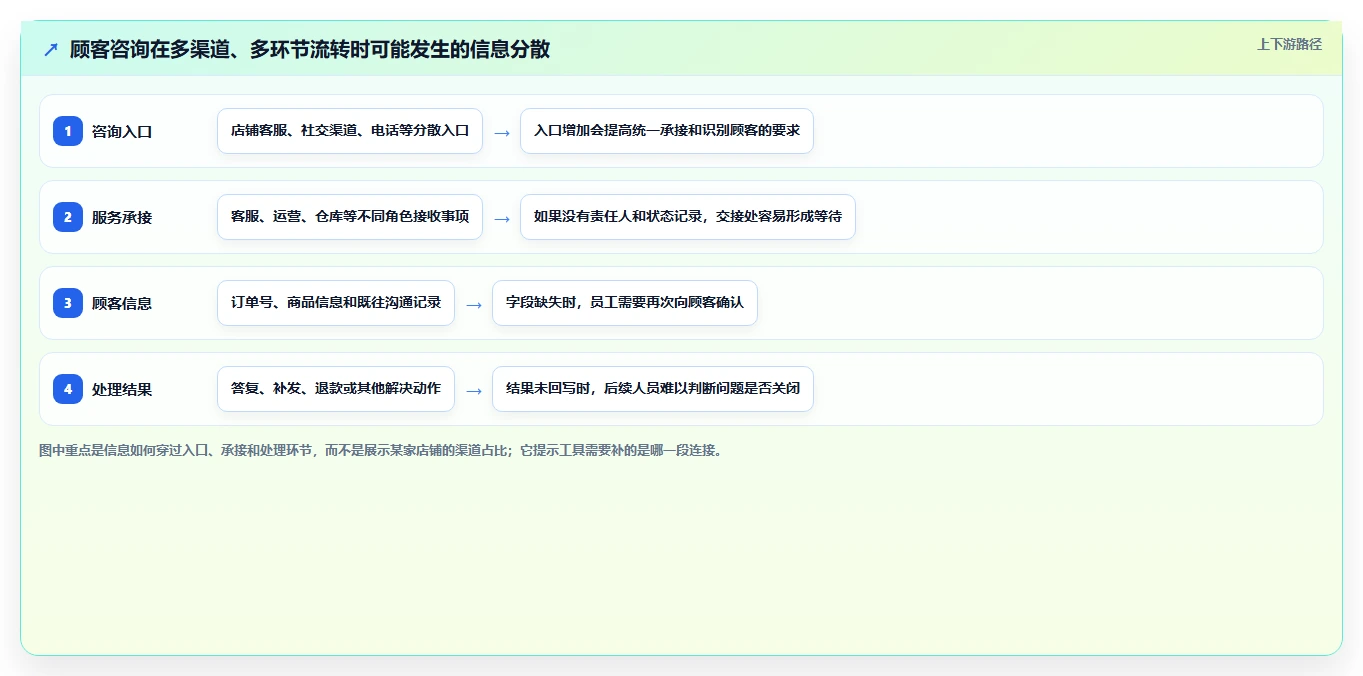Click the arrow in the 咨询入口 row
1363x676 pixels.
[x=502, y=132]
